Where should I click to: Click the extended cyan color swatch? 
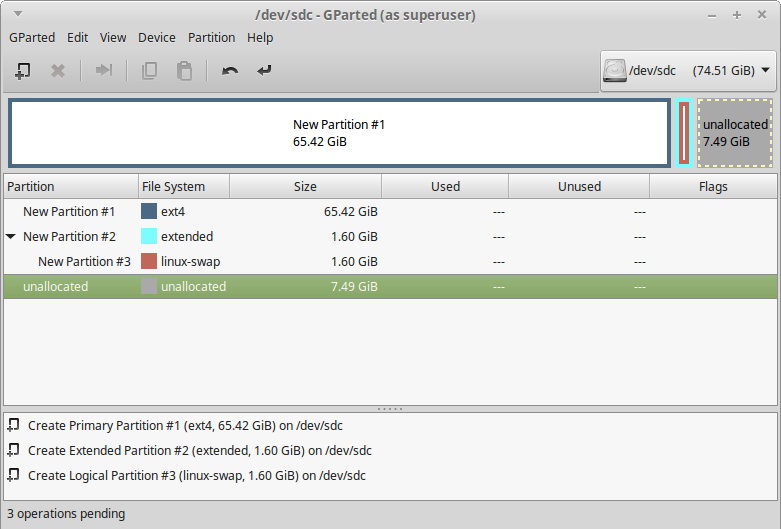[149, 236]
